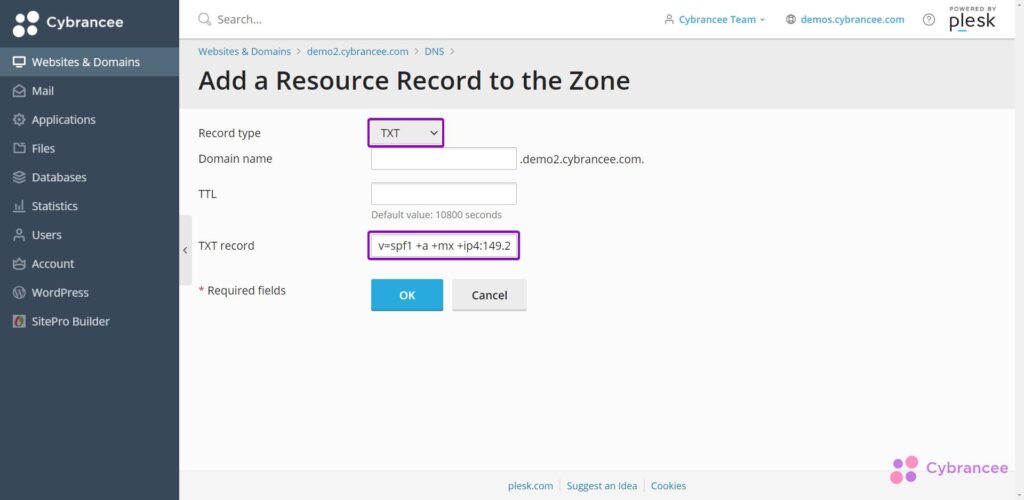Follow the Websites & Domains breadcrumb
This screenshot has width=1024, height=500.
coord(245,51)
